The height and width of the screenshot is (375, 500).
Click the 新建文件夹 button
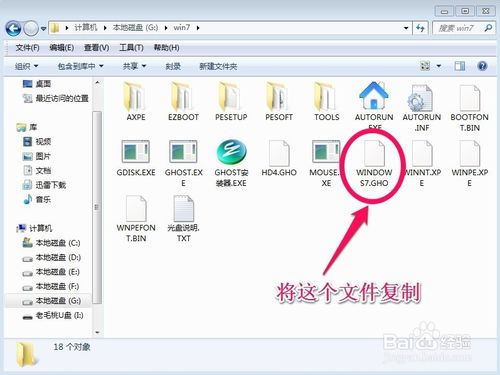coord(218,66)
